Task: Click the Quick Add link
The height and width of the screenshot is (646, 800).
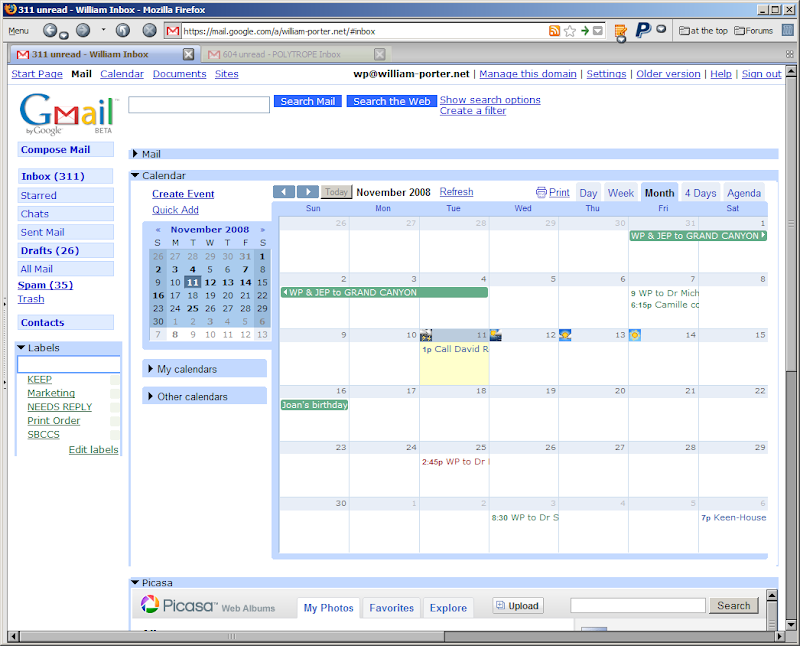Action: (175, 210)
